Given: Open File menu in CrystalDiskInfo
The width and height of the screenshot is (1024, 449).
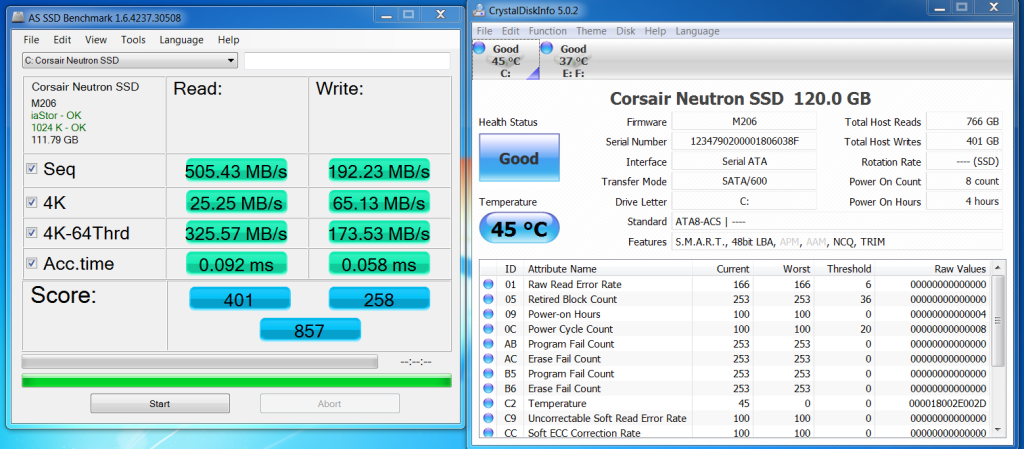Looking at the screenshot, I should click(485, 31).
